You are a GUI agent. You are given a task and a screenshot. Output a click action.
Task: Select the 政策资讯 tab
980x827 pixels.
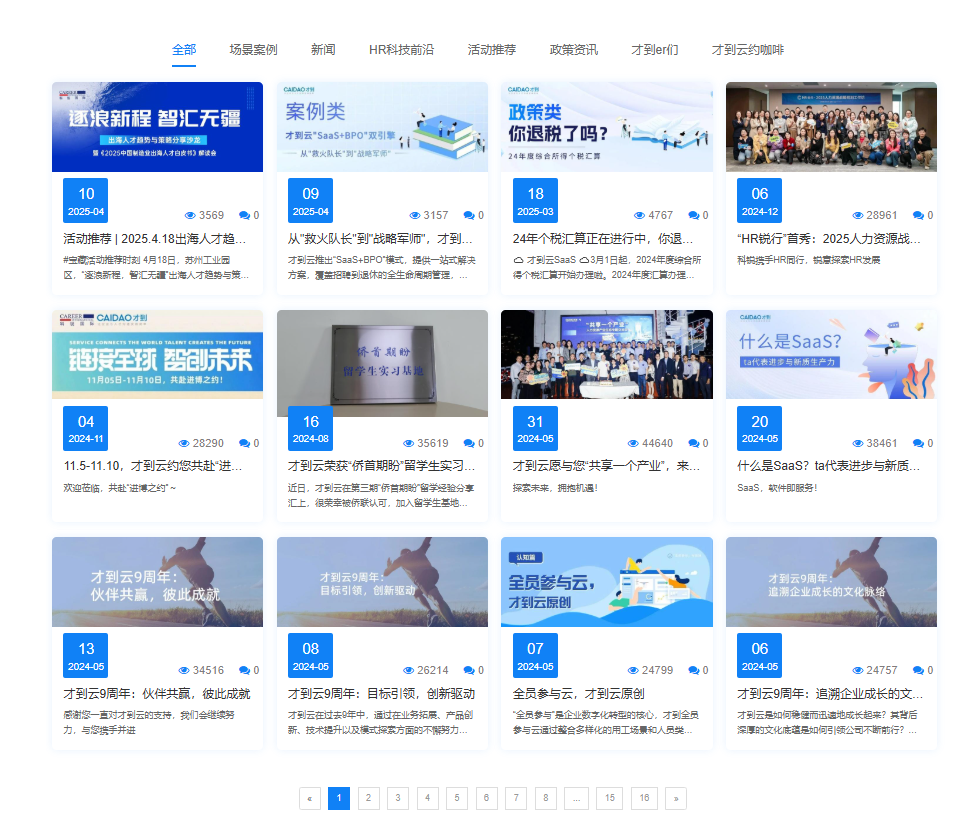[x=574, y=50]
